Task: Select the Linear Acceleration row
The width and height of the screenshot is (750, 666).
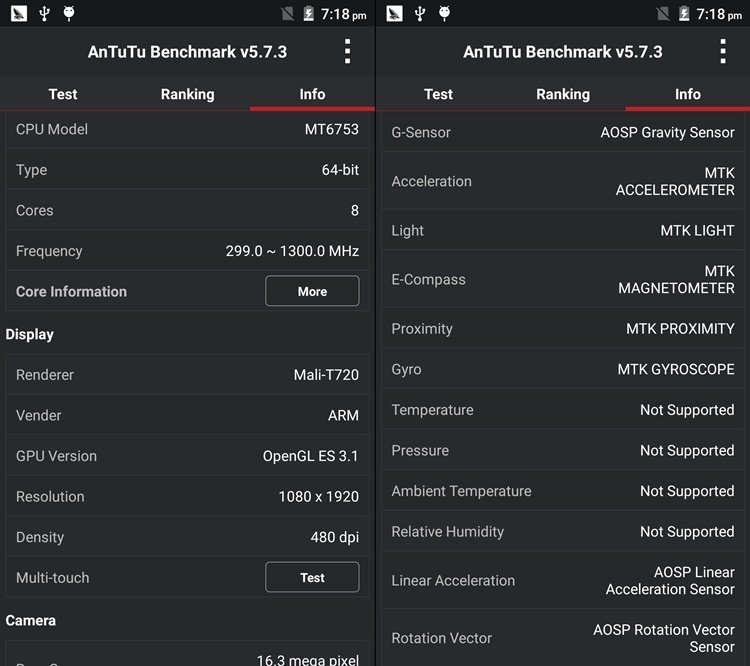Action: (x=562, y=580)
